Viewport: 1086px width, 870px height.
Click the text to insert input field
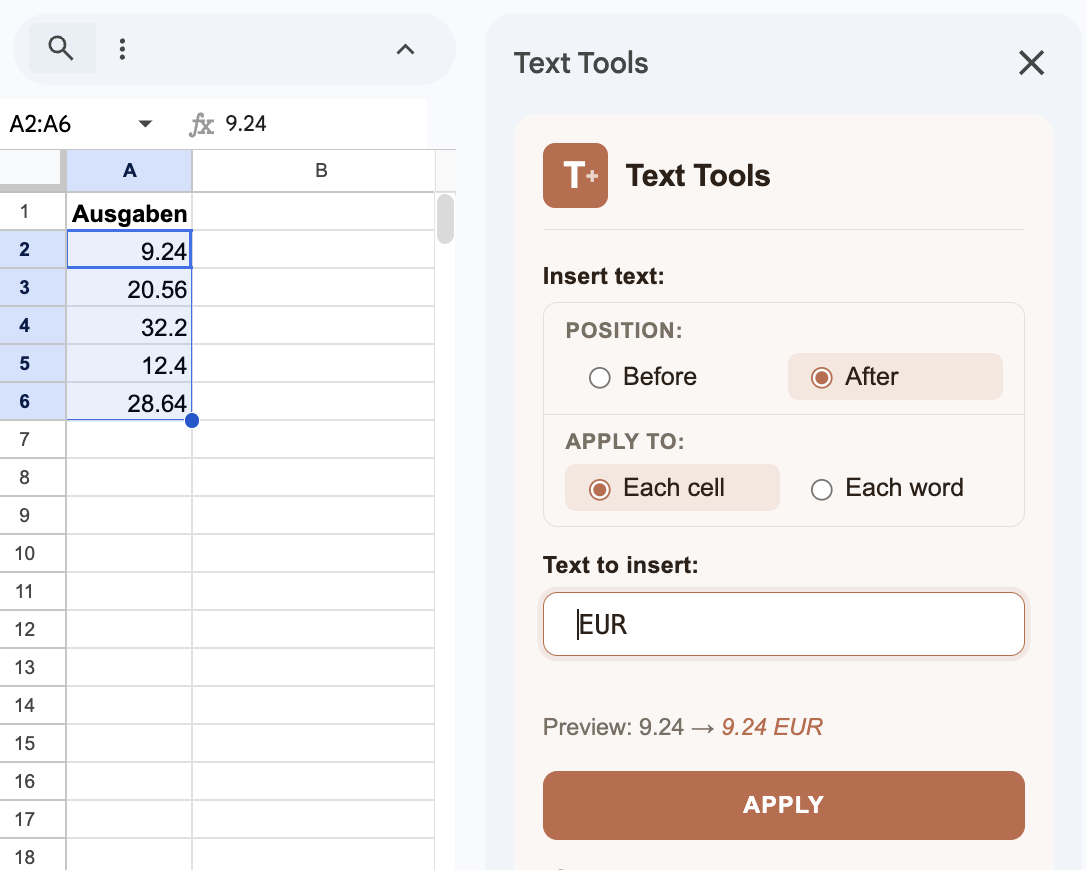[x=784, y=623]
